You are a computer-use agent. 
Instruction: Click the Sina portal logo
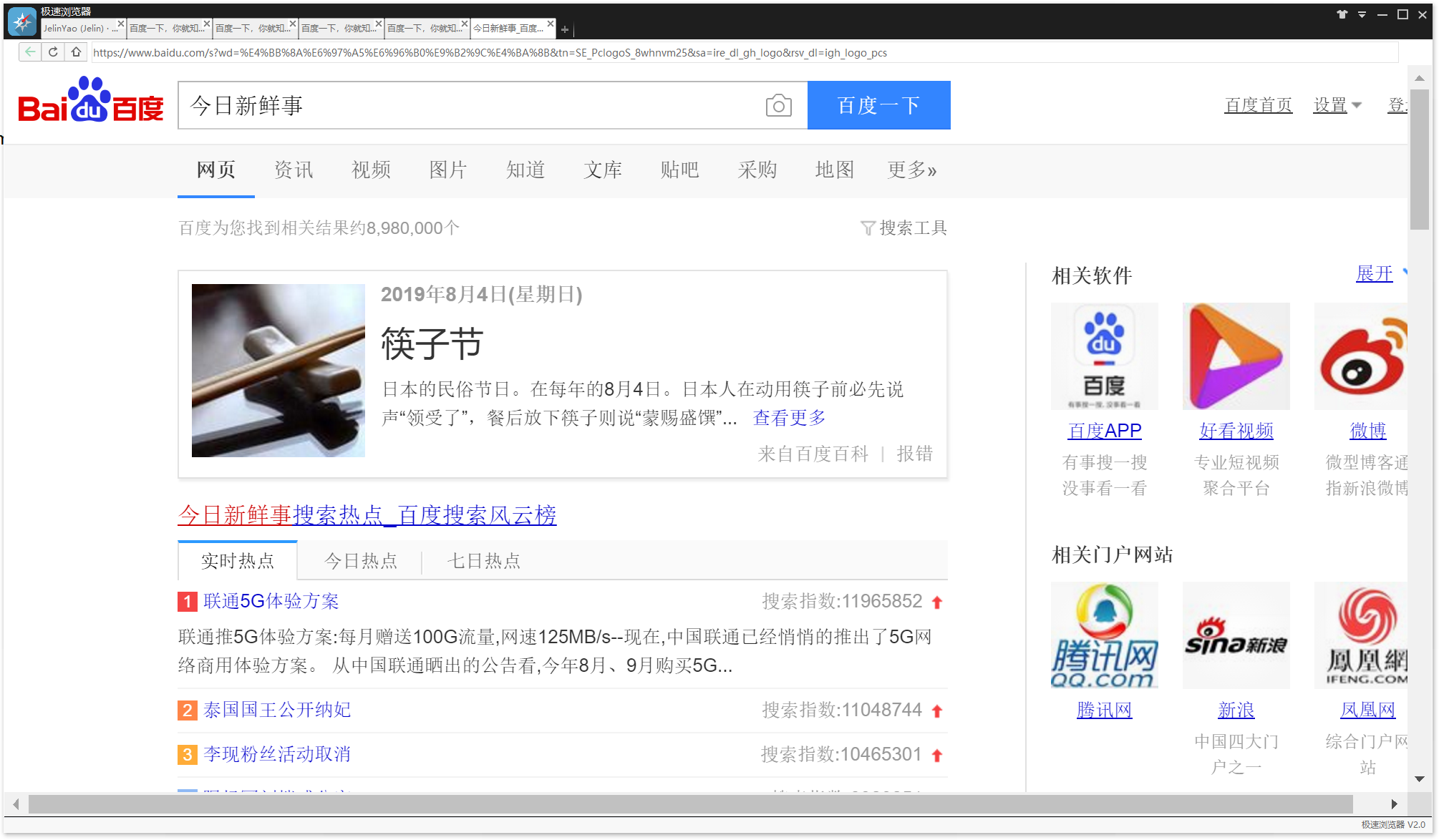pos(1236,635)
